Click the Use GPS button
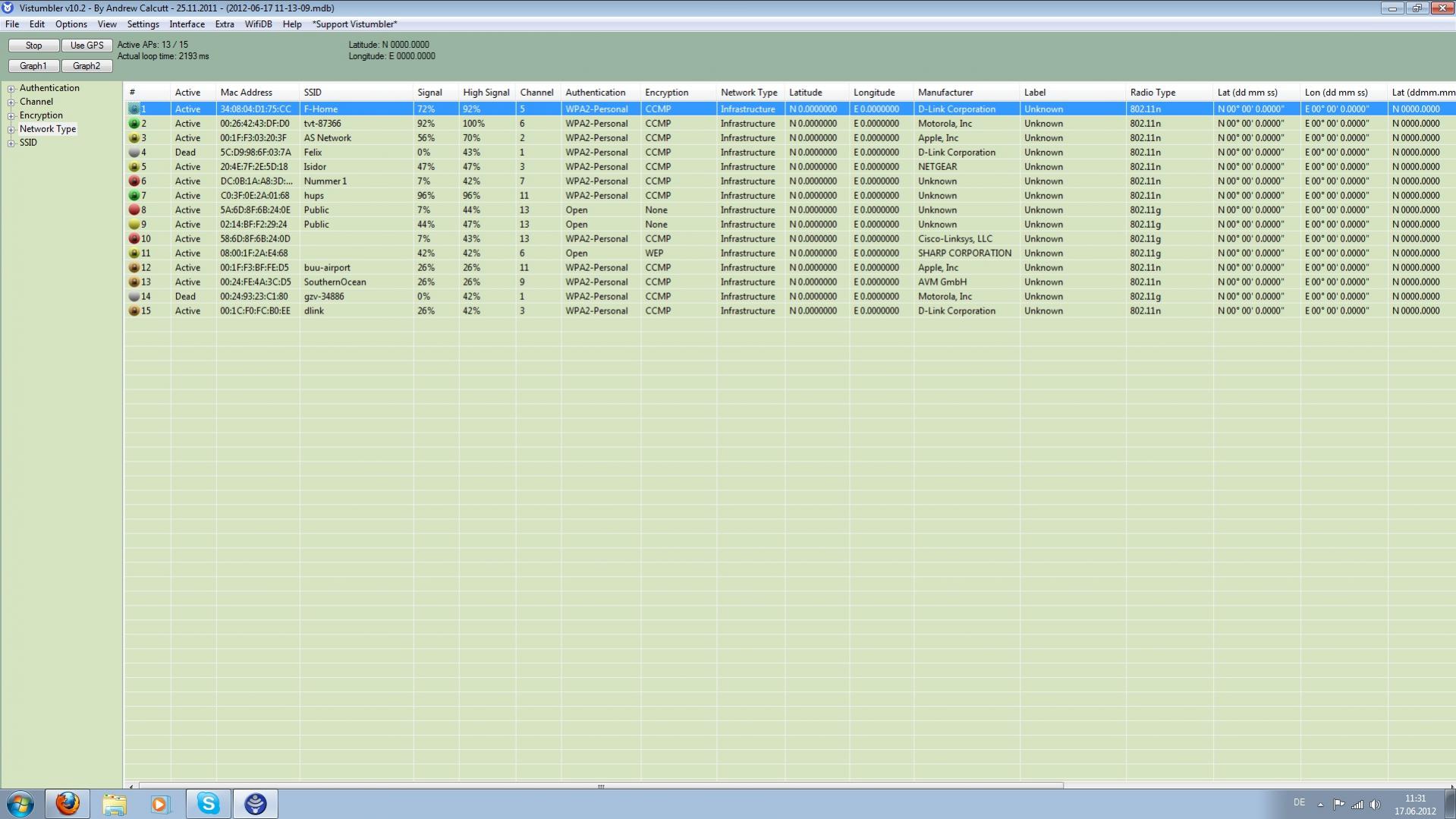1456x819 pixels. tap(87, 46)
